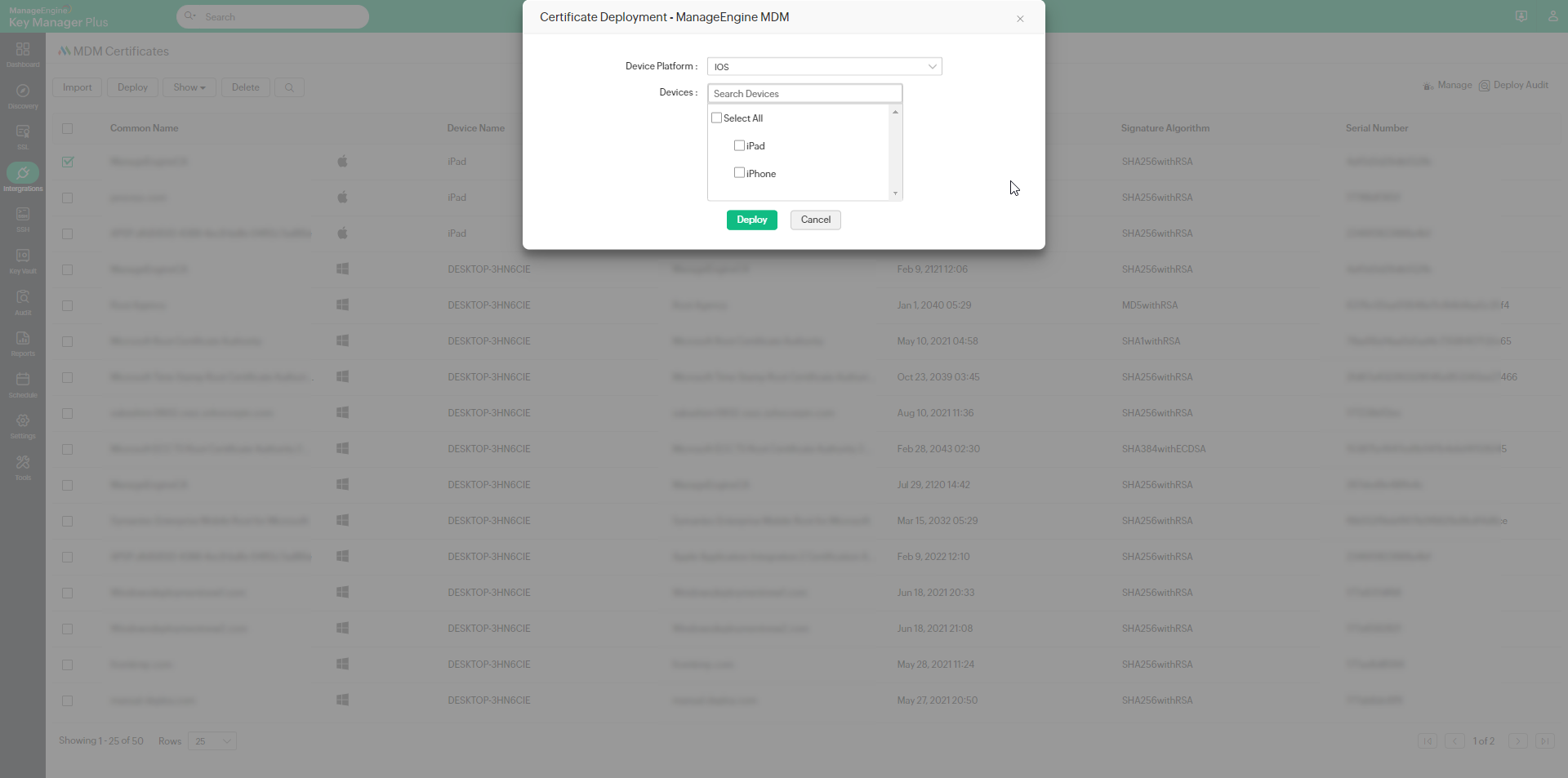Screen dimensions: 1568x778
Task: Go to the next table page
Action: [x=1517, y=741]
